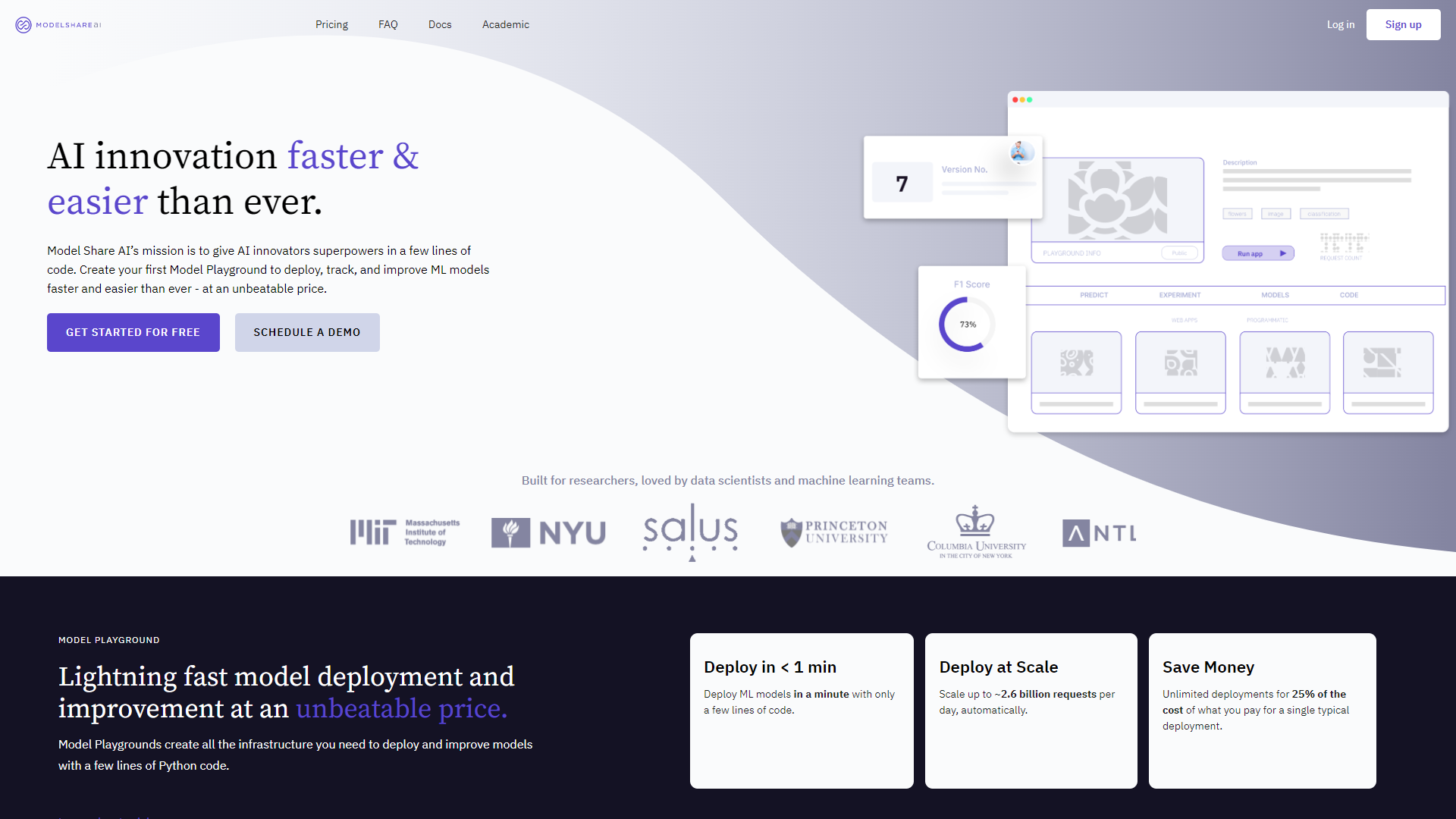
Task: Click the Deploy in < 1 min card
Action: point(802,711)
